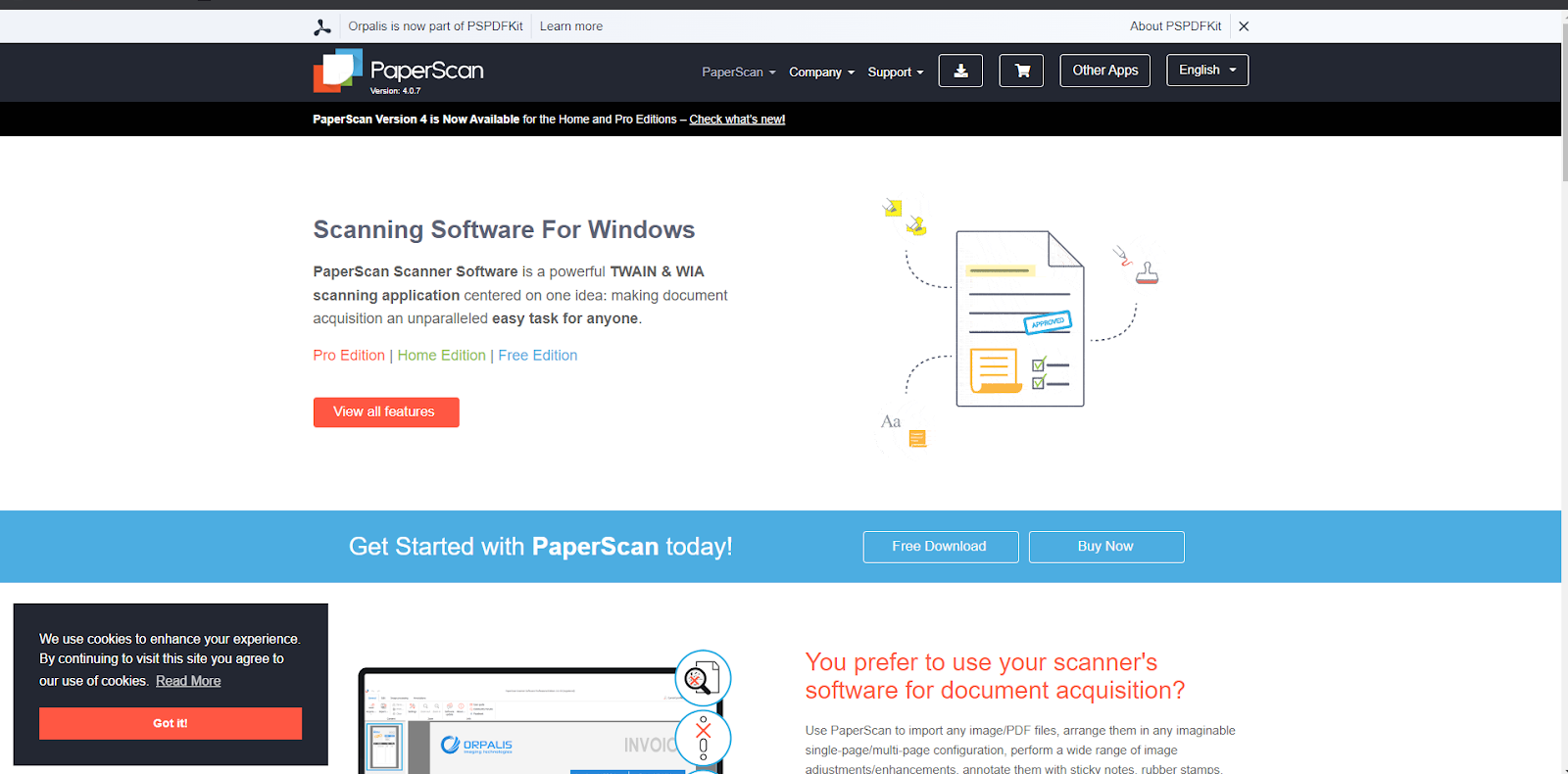Click the PaperScan logo
1568x774 pixels.
[x=399, y=72]
